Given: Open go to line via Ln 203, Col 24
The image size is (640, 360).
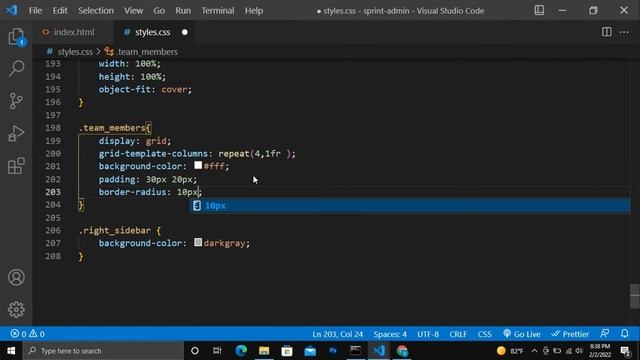Looking at the screenshot, I should (338, 334).
